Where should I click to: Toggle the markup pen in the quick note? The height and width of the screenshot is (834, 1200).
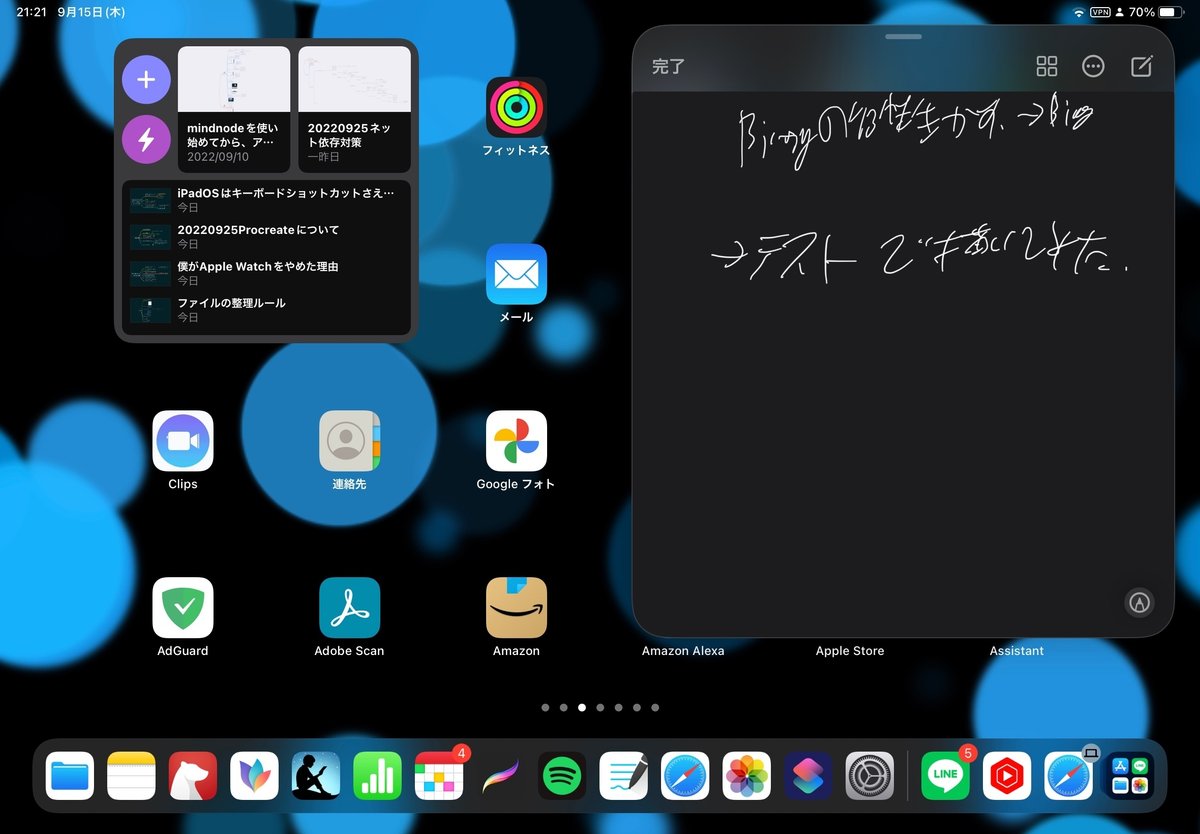click(x=1139, y=603)
